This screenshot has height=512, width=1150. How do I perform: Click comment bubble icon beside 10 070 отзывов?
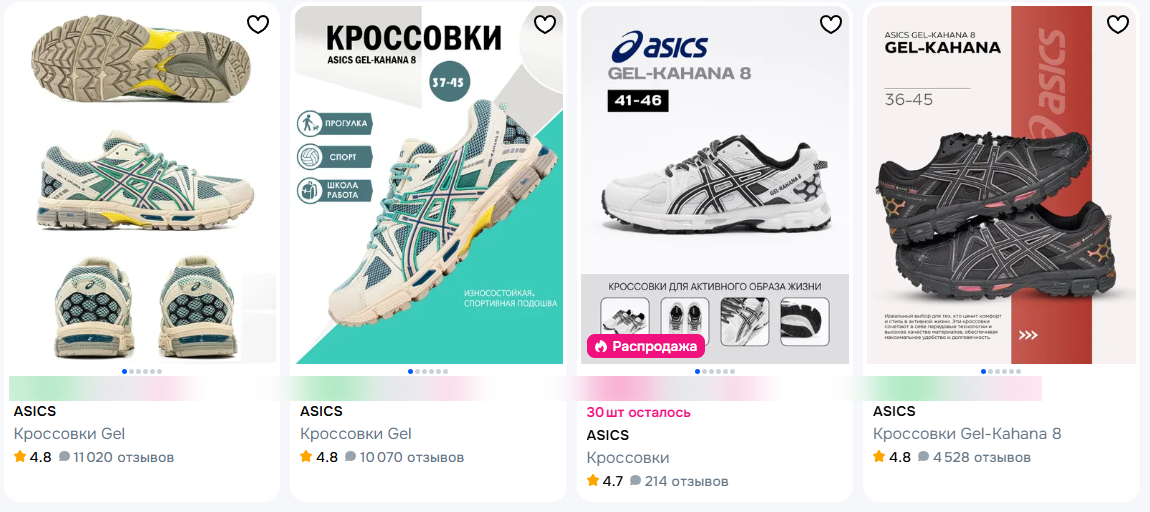coord(351,457)
